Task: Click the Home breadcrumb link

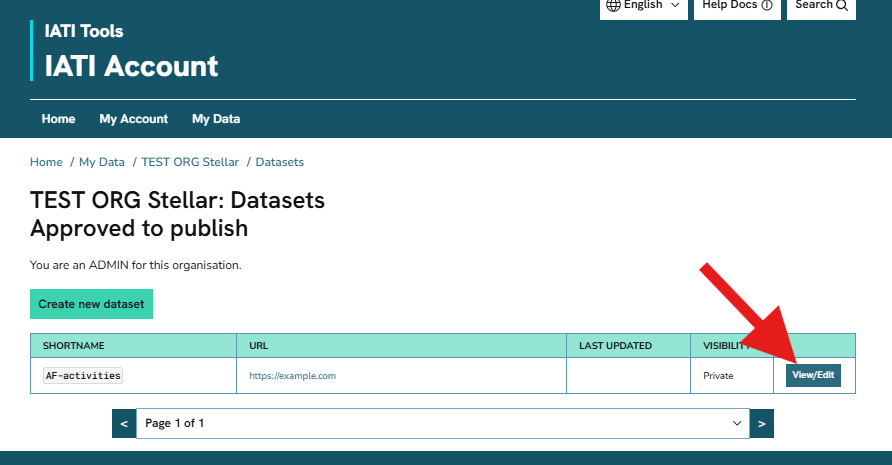Action: pyautogui.click(x=46, y=162)
